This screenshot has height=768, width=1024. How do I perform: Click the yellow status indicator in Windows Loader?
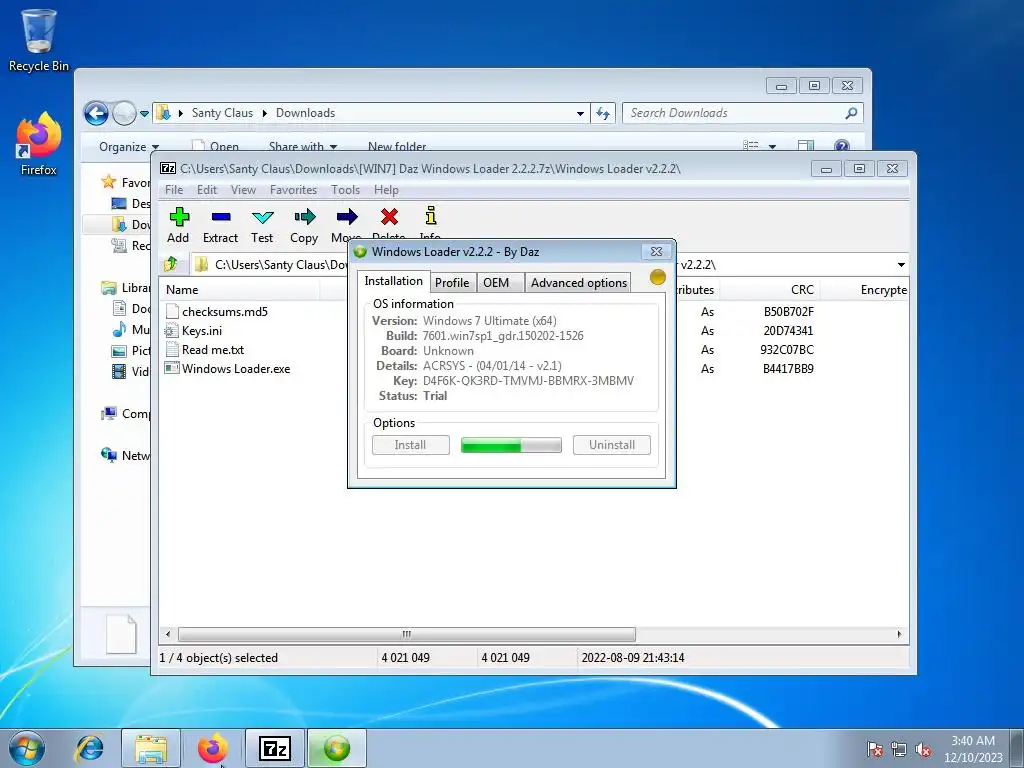pyautogui.click(x=658, y=278)
